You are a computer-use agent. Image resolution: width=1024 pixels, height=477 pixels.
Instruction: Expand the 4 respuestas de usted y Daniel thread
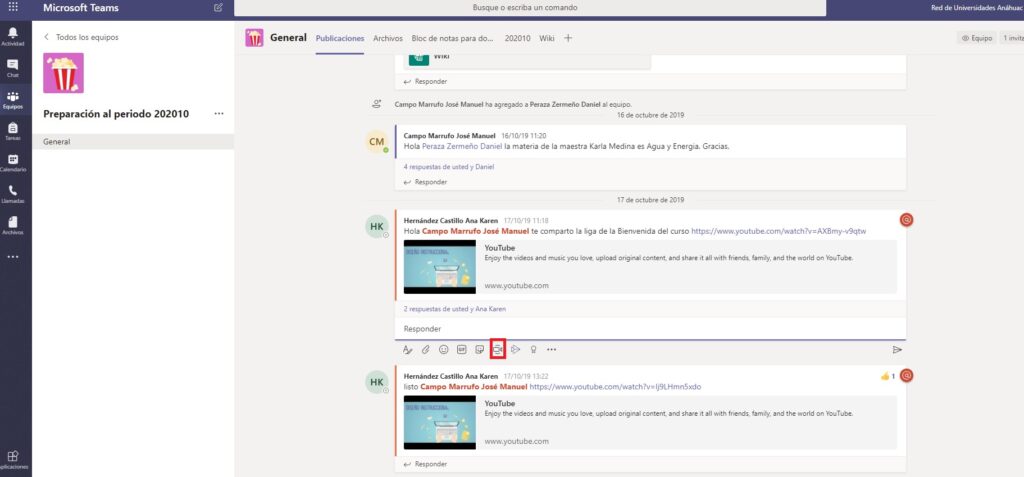(448, 167)
